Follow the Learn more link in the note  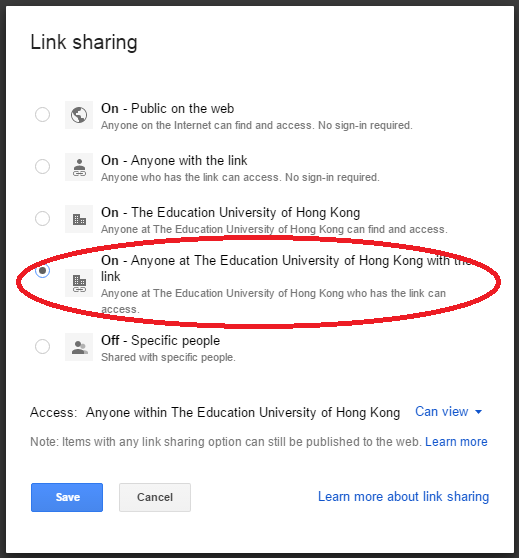456,442
